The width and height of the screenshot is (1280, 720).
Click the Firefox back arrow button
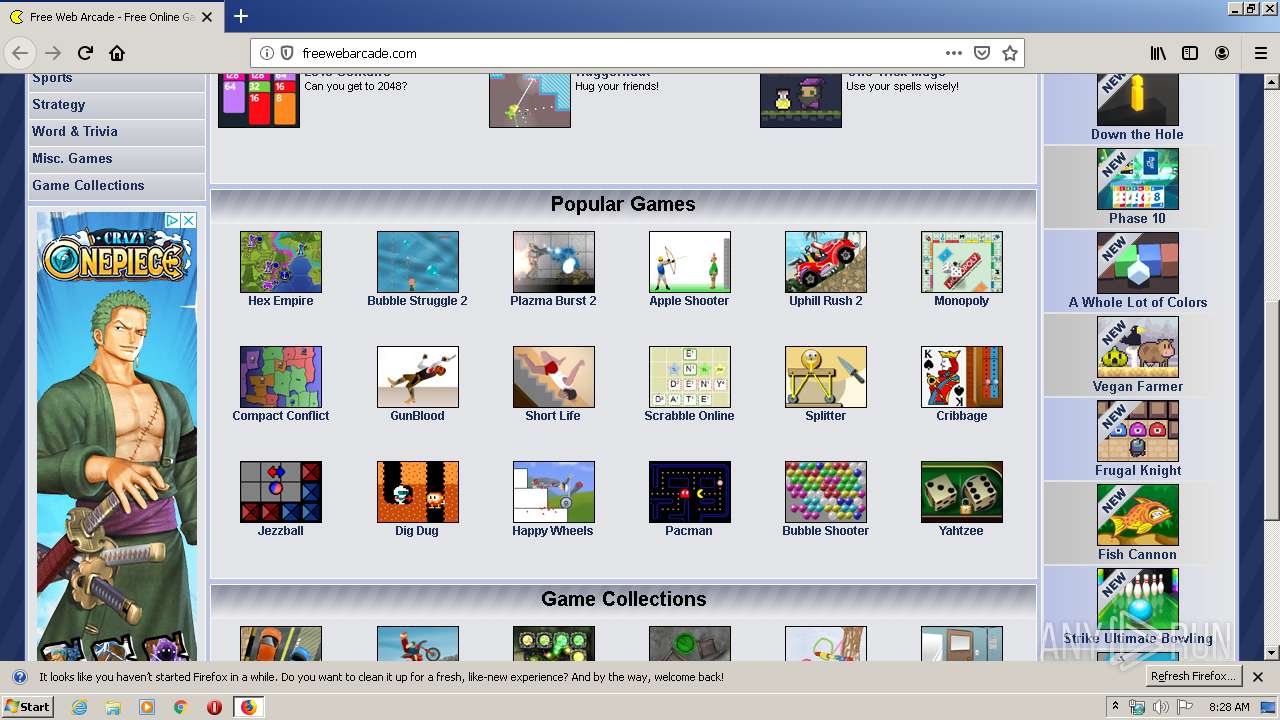[21, 53]
